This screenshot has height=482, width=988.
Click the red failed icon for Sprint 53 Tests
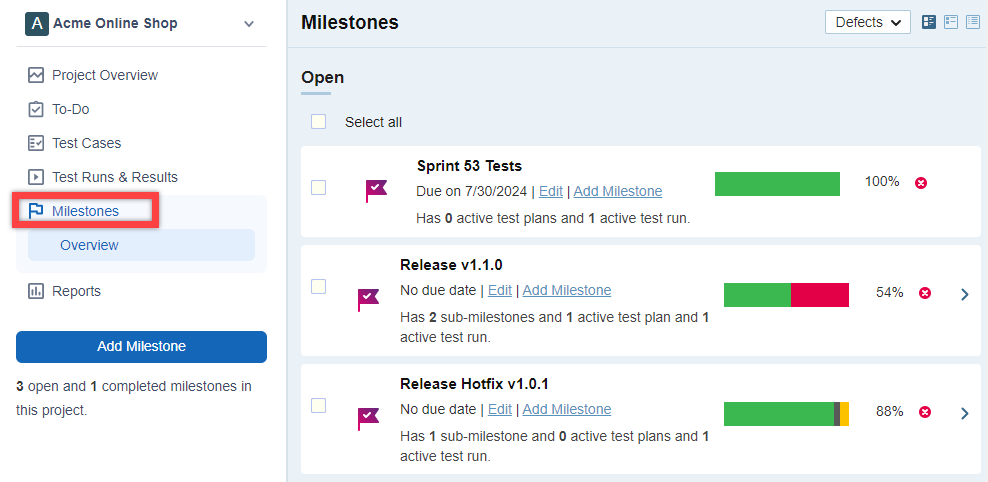(921, 183)
